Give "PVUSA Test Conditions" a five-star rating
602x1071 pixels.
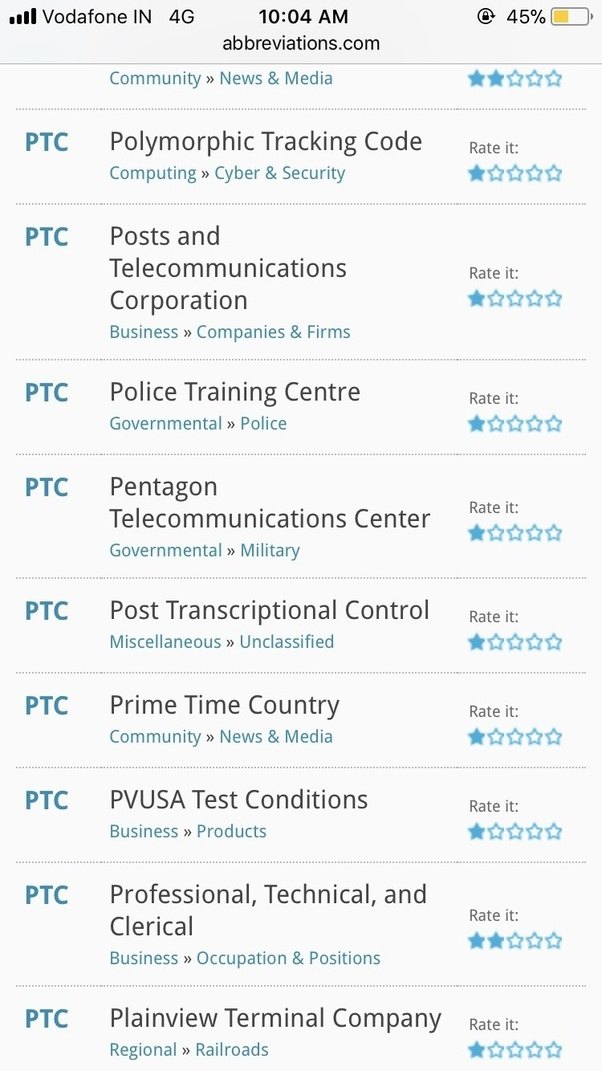coord(554,830)
